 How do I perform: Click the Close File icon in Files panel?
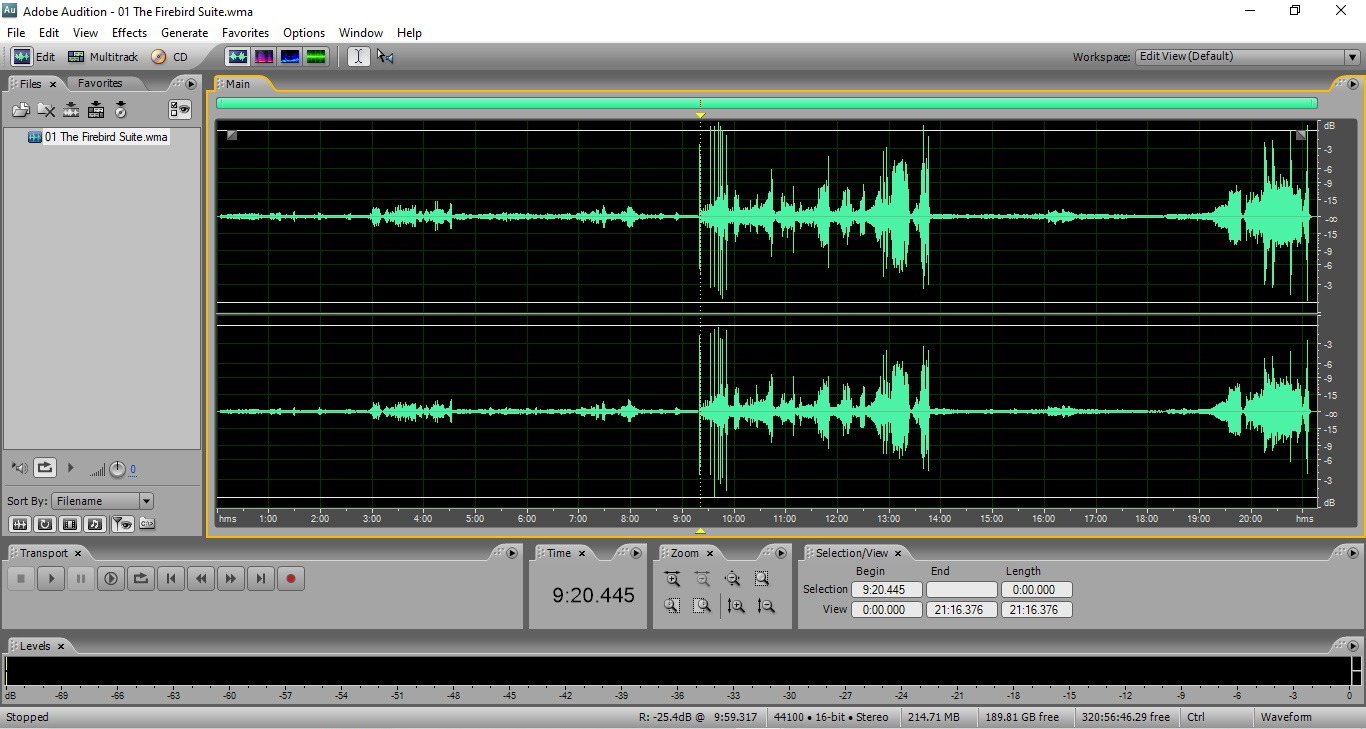click(46, 110)
